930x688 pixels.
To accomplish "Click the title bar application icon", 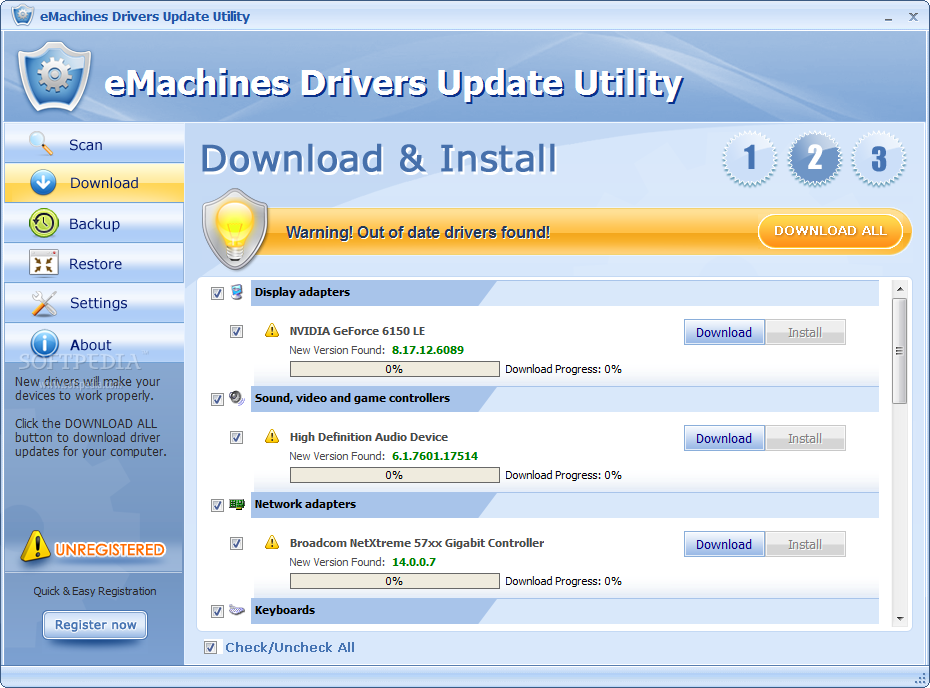I will [x=23, y=15].
